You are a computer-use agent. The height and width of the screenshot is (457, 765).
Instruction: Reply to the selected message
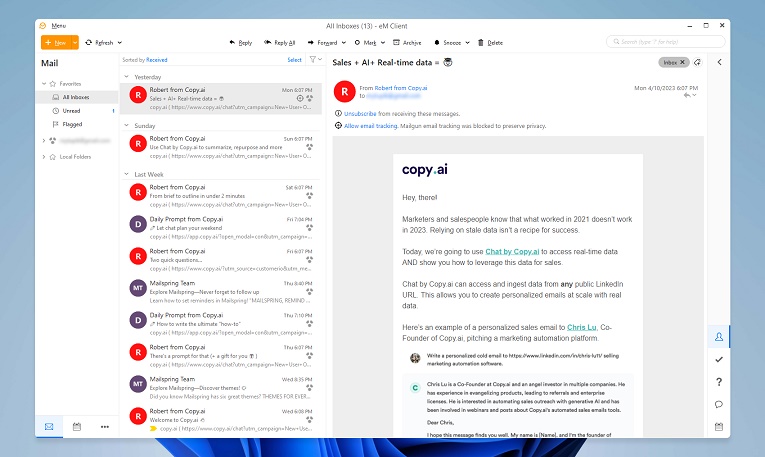point(241,42)
